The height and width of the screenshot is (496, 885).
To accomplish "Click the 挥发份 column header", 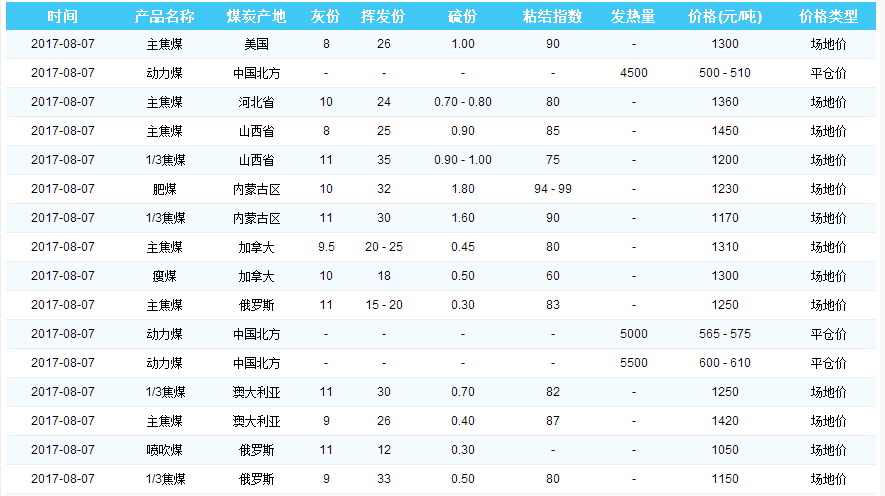I will point(383,17).
